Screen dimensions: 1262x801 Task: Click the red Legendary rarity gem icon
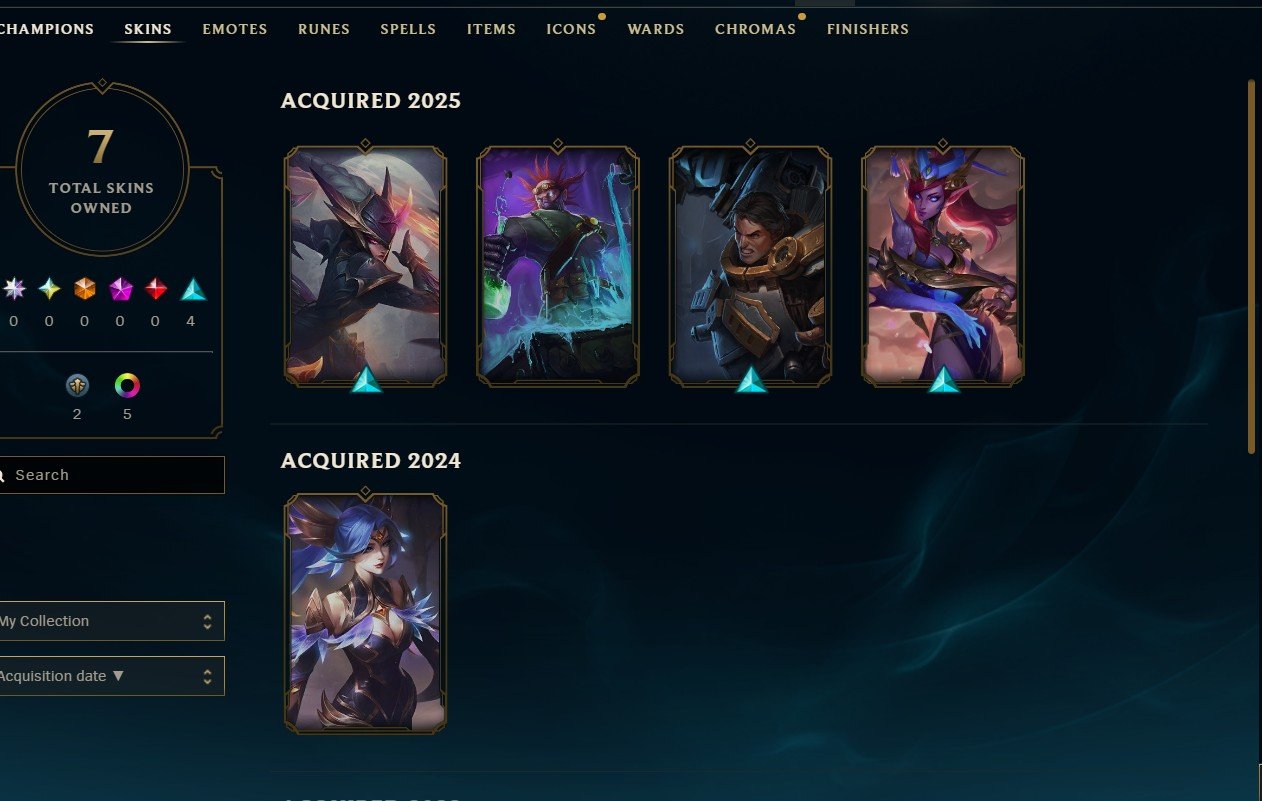[157, 290]
